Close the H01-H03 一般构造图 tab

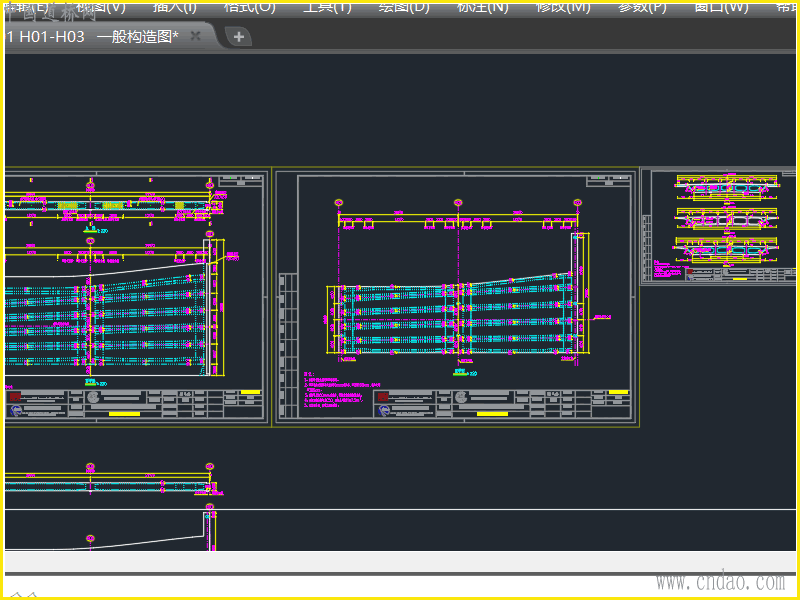click(x=196, y=36)
